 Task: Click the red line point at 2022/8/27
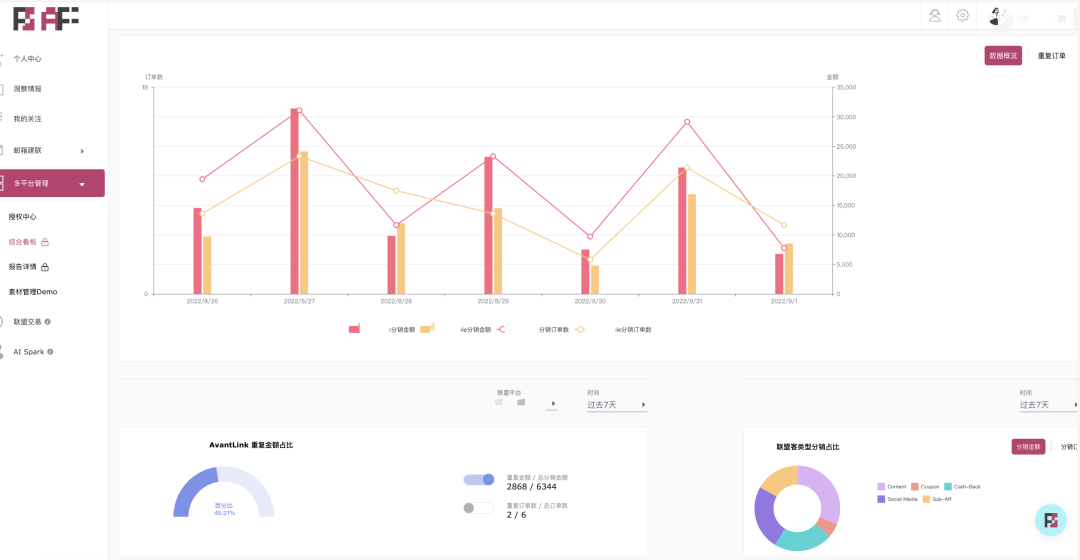299,110
